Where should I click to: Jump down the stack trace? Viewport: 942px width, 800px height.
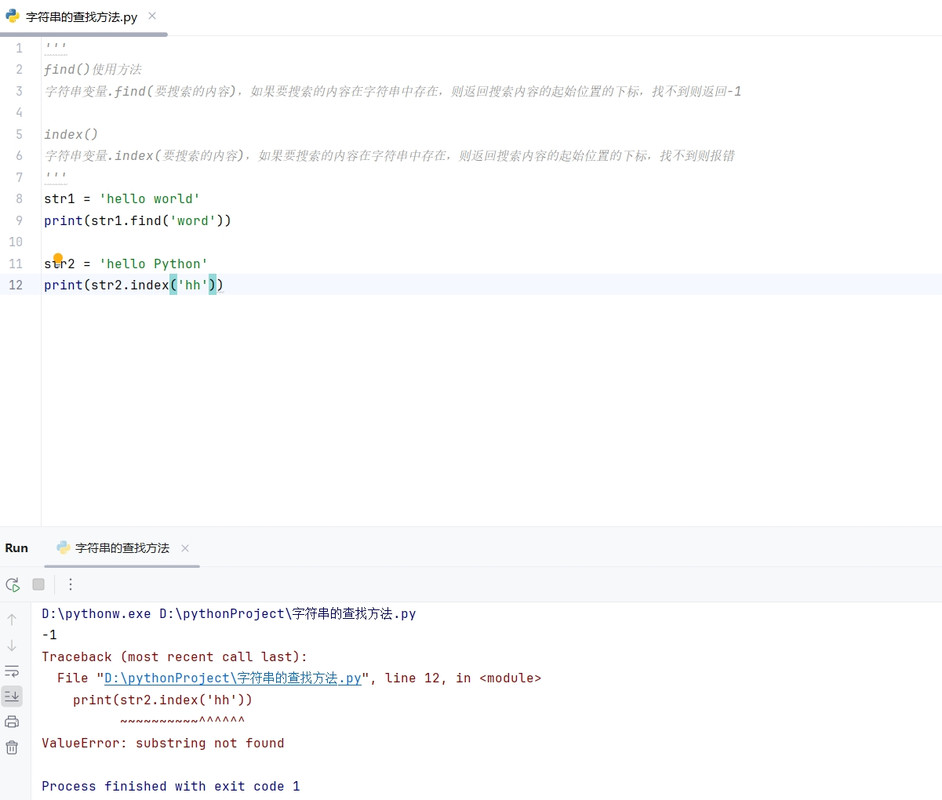12,646
